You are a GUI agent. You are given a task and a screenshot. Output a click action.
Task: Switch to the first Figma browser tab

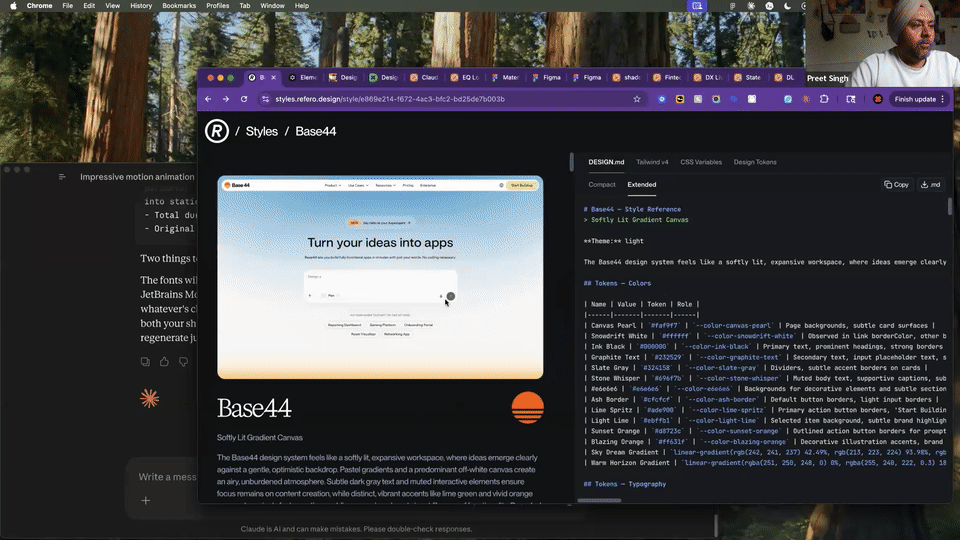tap(546, 78)
